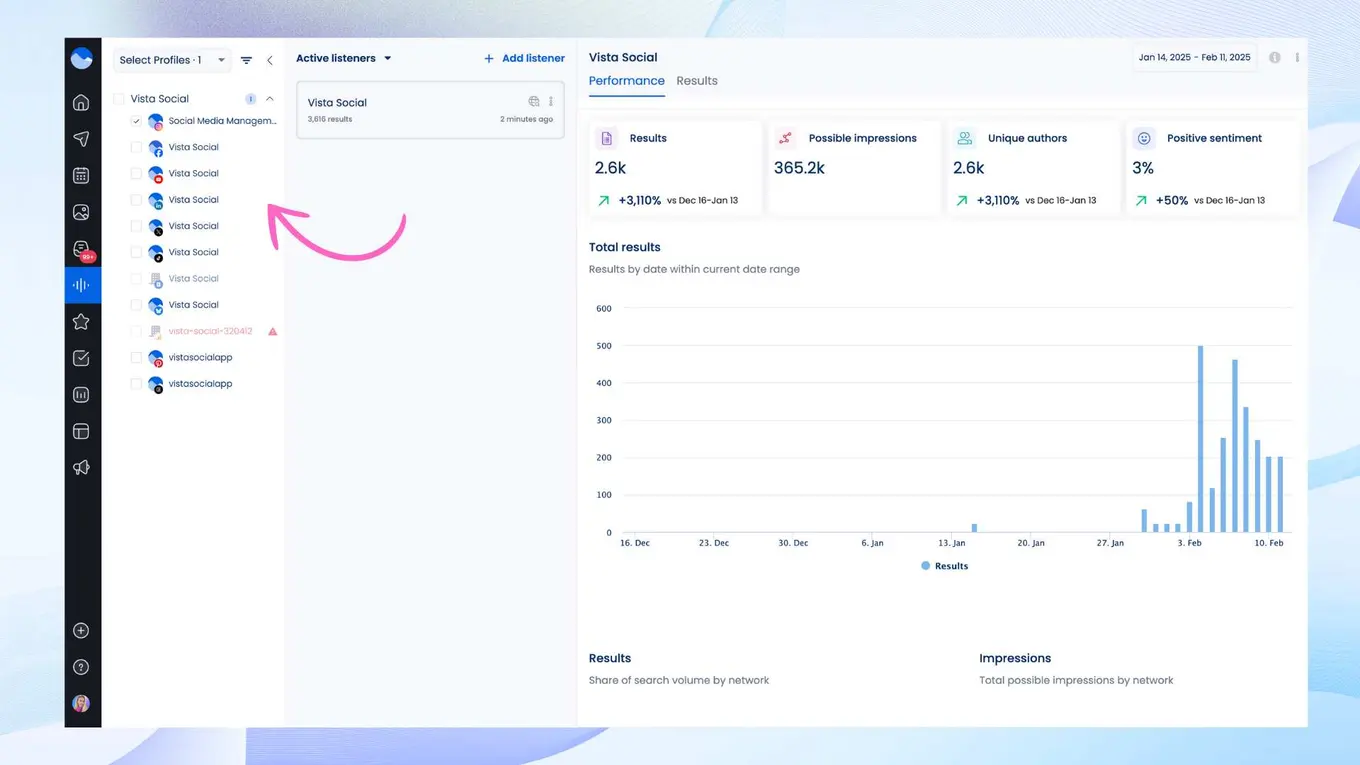Check the first vistasocialapp profile checkbox

click(137, 358)
